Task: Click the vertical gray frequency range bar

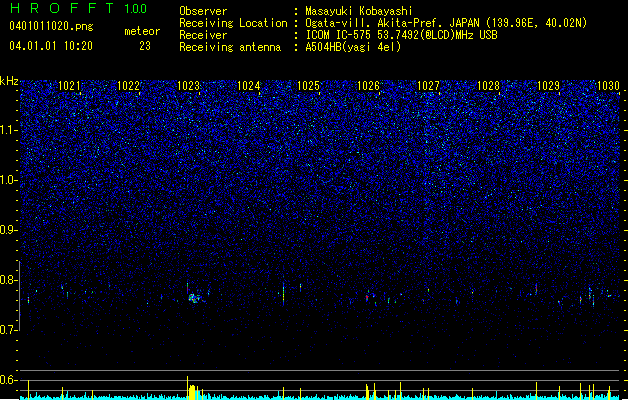Action: tap(19, 296)
